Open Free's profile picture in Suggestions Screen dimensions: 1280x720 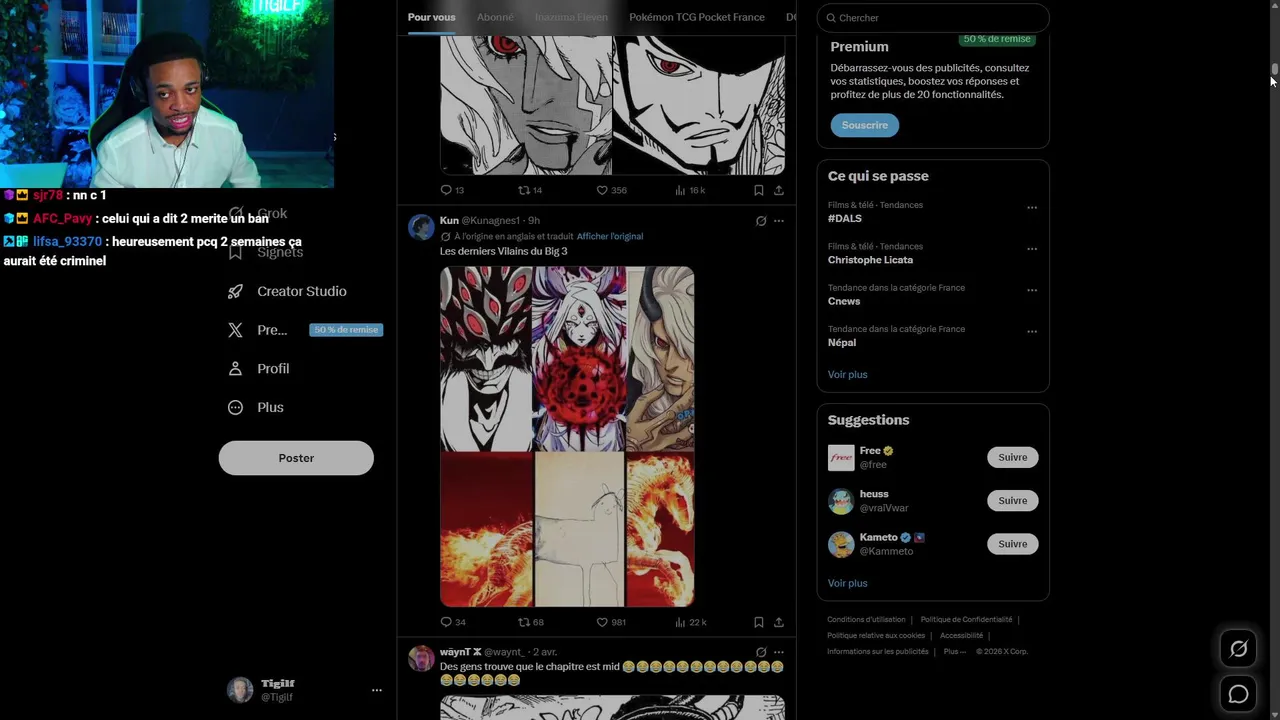[841, 458]
